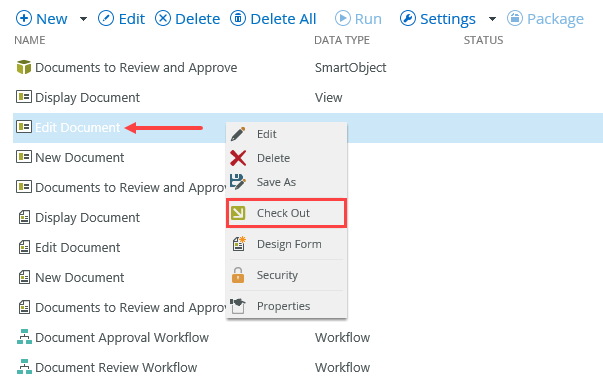
Task: Click the Properties icon in context menu
Action: click(238, 306)
